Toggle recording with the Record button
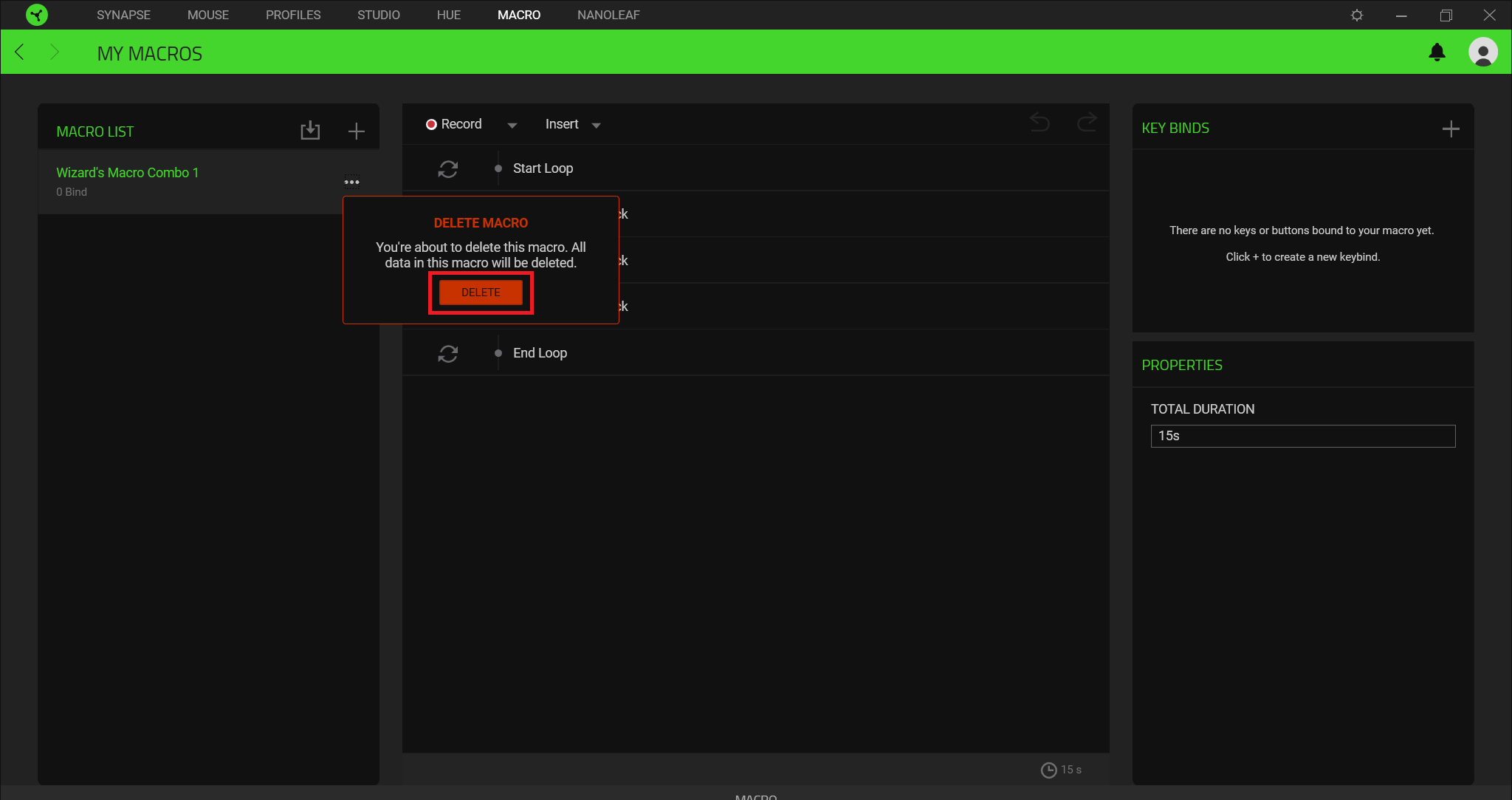The height and width of the screenshot is (800, 1512). click(454, 124)
